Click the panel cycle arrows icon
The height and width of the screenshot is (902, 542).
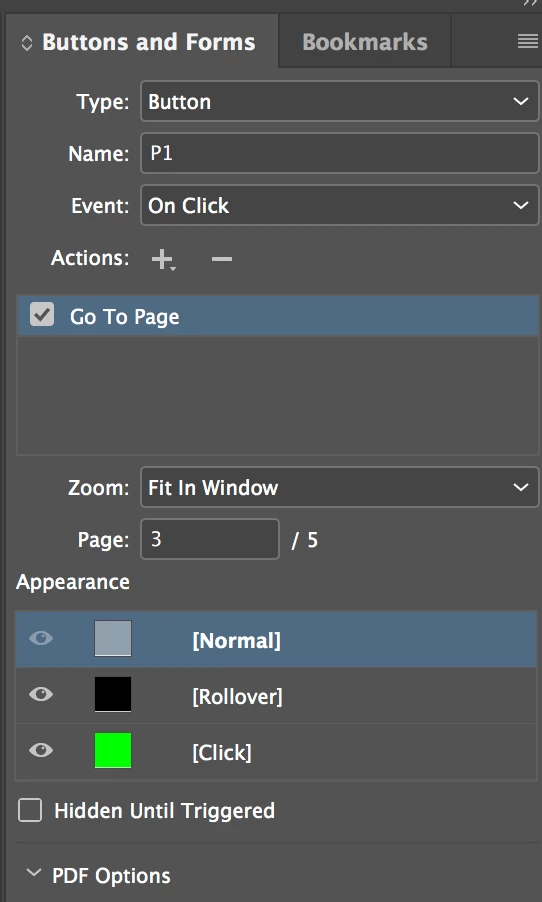coord(26,43)
